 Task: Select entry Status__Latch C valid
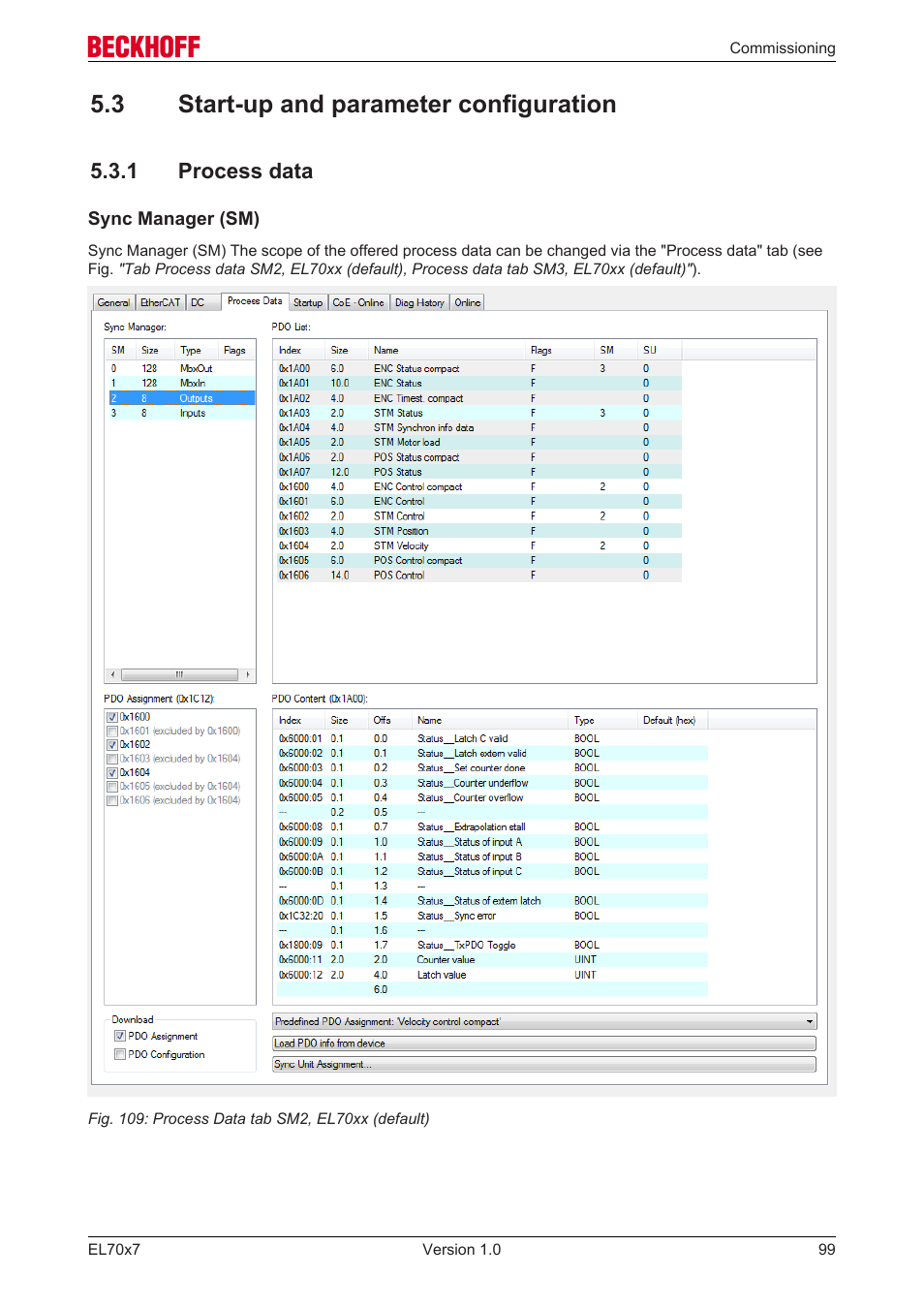492,738
